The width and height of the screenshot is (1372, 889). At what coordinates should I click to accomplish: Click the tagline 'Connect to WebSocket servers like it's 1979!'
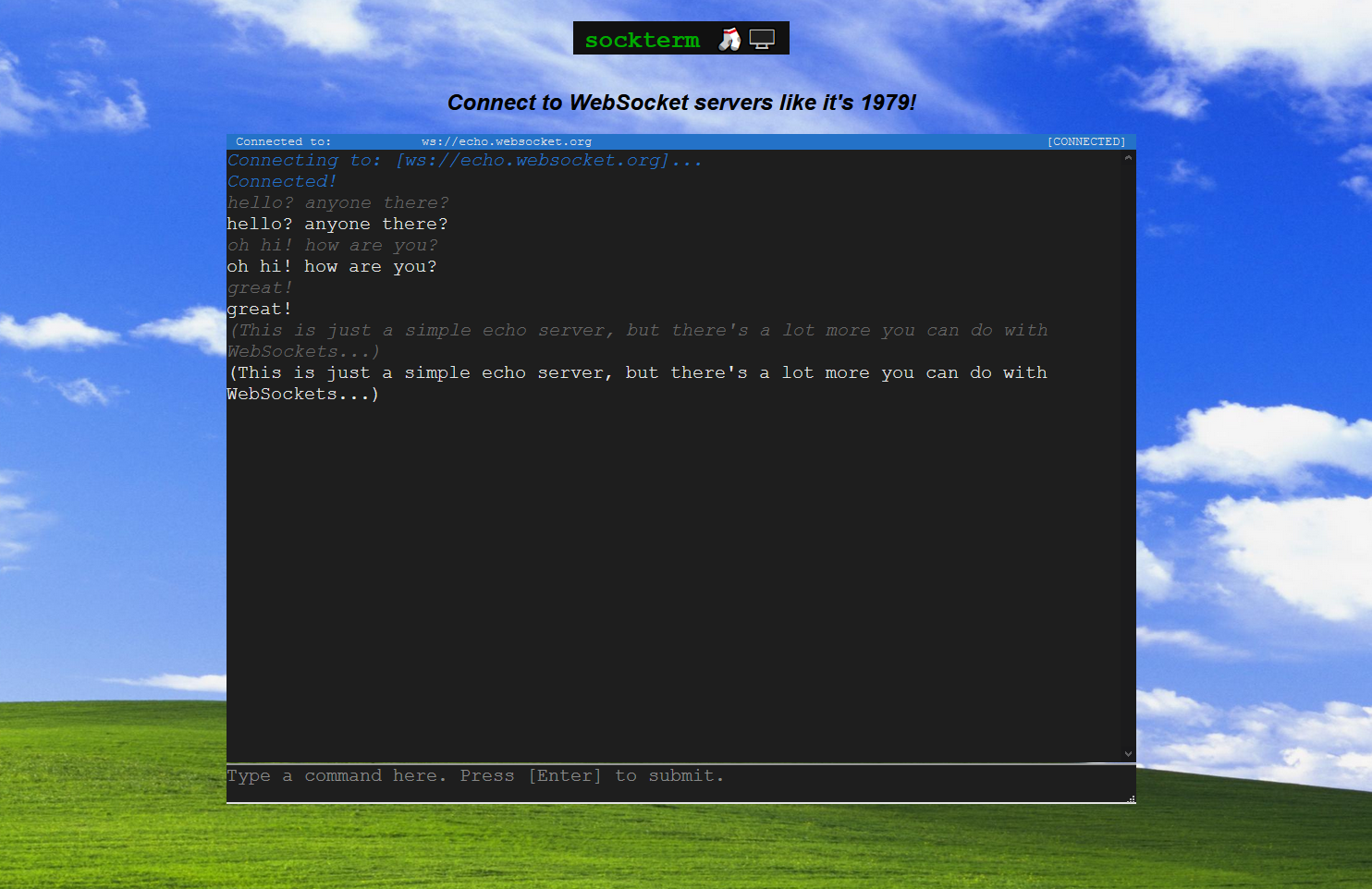tap(681, 103)
